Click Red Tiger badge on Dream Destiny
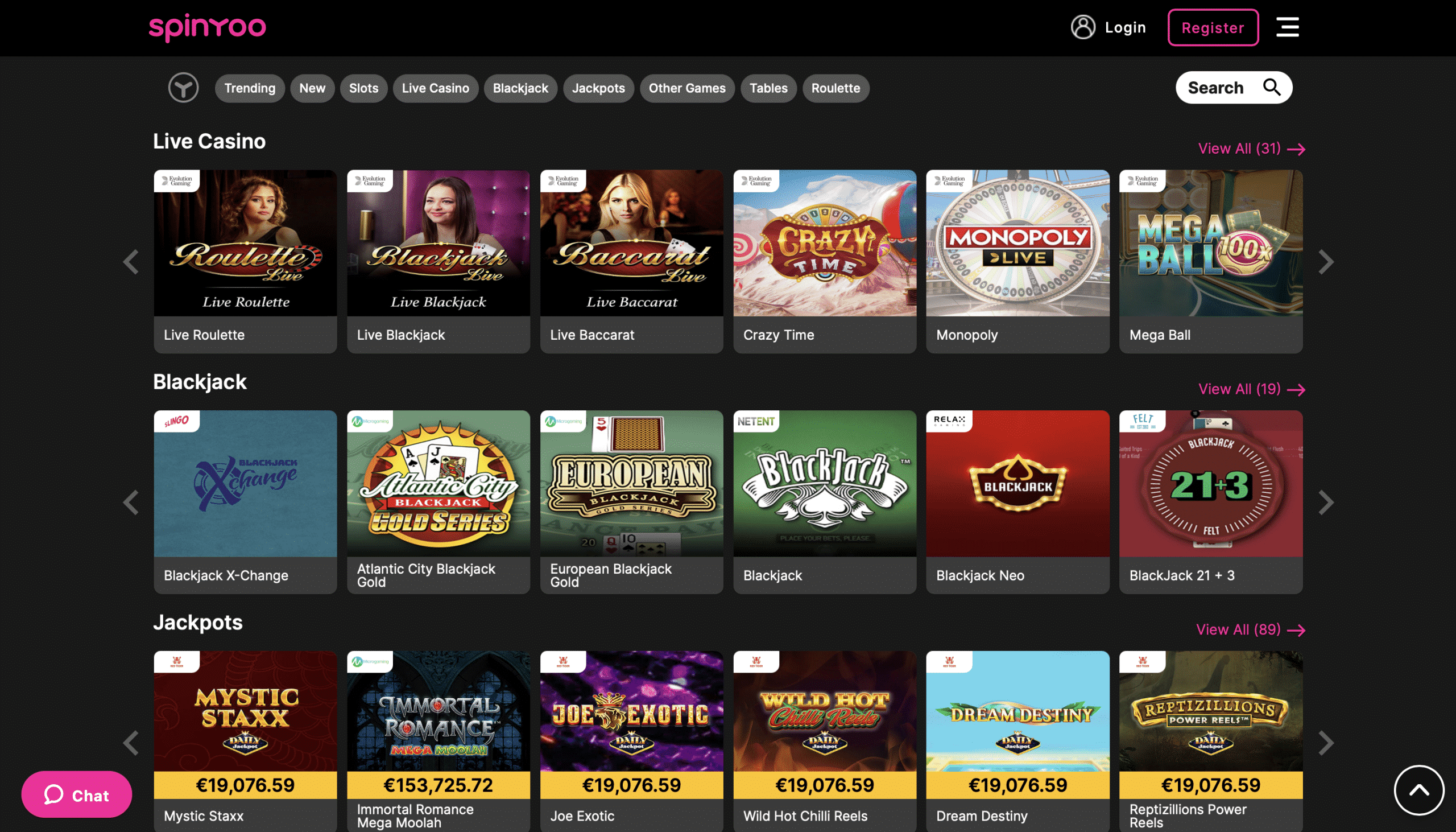This screenshot has width=1456, height=832. click(949, 662)
